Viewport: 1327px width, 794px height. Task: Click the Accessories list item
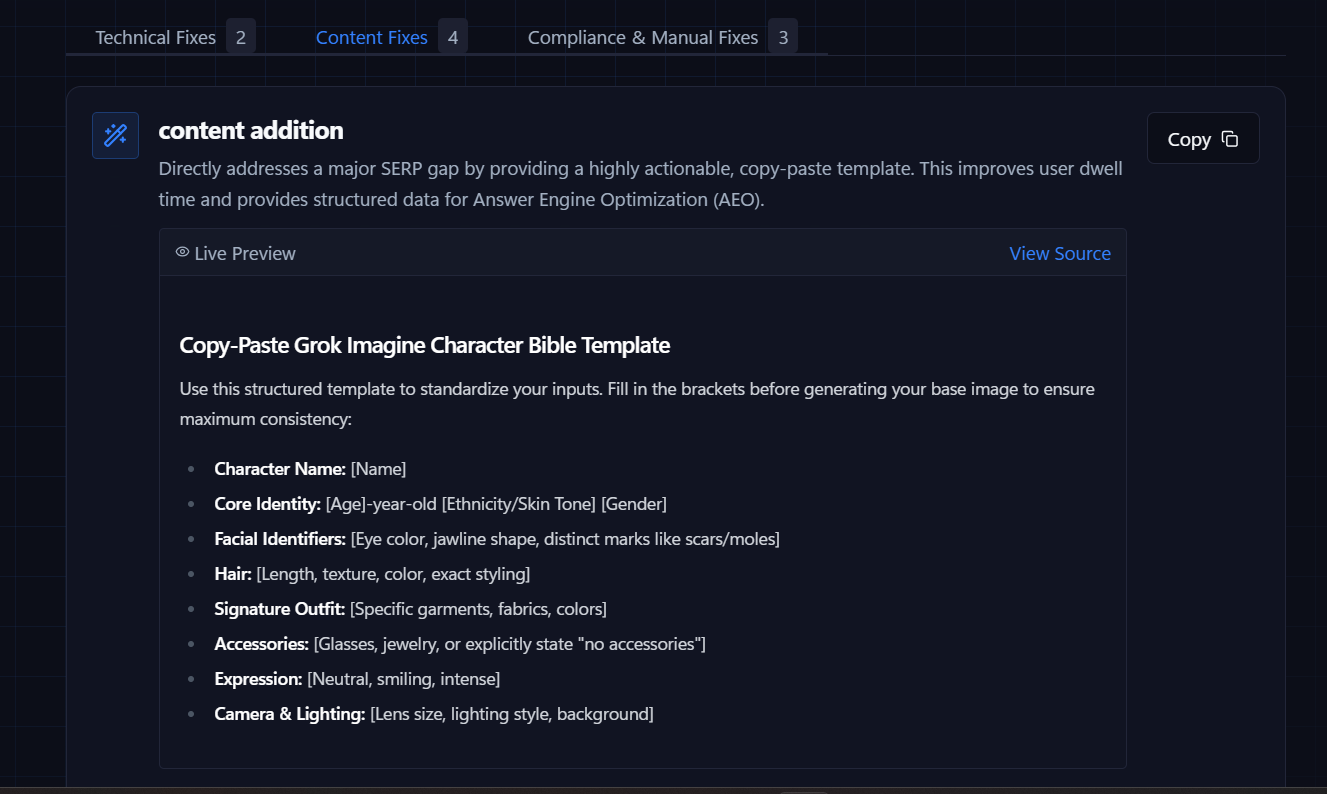click(460, 644)
